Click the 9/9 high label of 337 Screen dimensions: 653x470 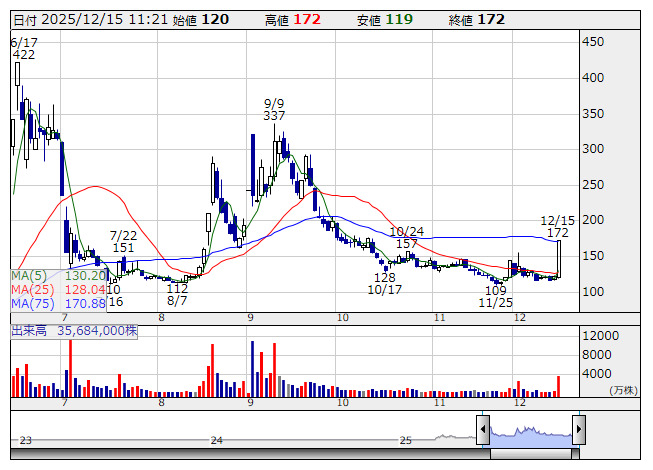274,109
